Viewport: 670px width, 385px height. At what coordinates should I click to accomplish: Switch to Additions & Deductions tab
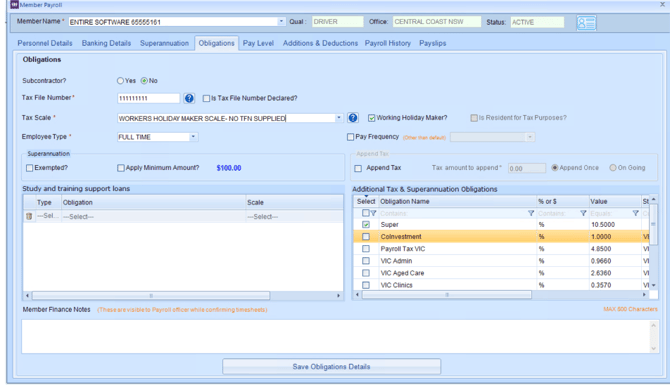[320, 43]
